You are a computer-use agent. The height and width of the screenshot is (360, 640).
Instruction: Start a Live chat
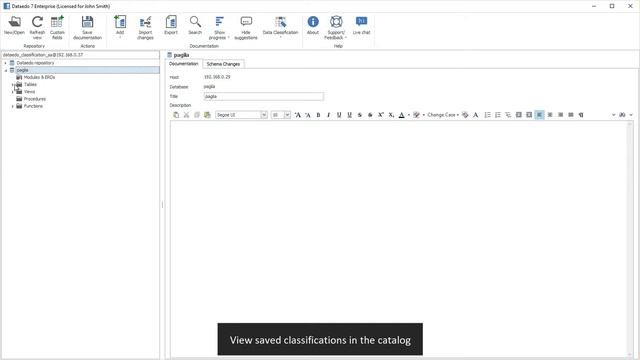[362, 25]
